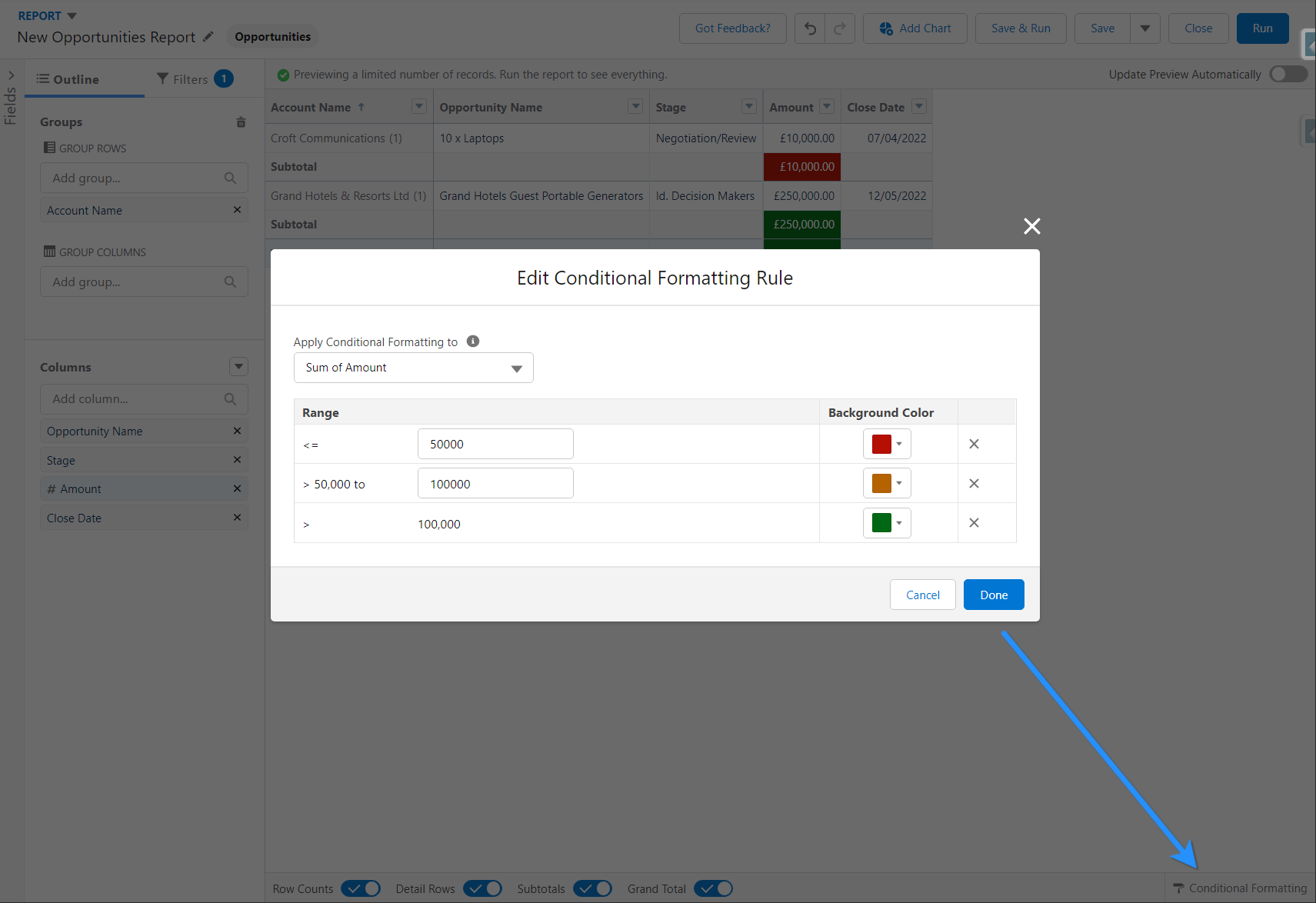Click the 100000 range input field
The image size is (1316, 903).
[495, 483]
